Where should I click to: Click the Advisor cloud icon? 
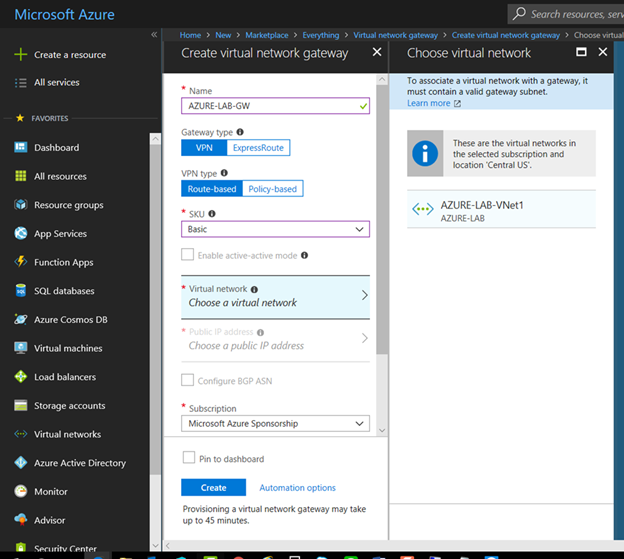pyautogui.click(x=20, y=519)
